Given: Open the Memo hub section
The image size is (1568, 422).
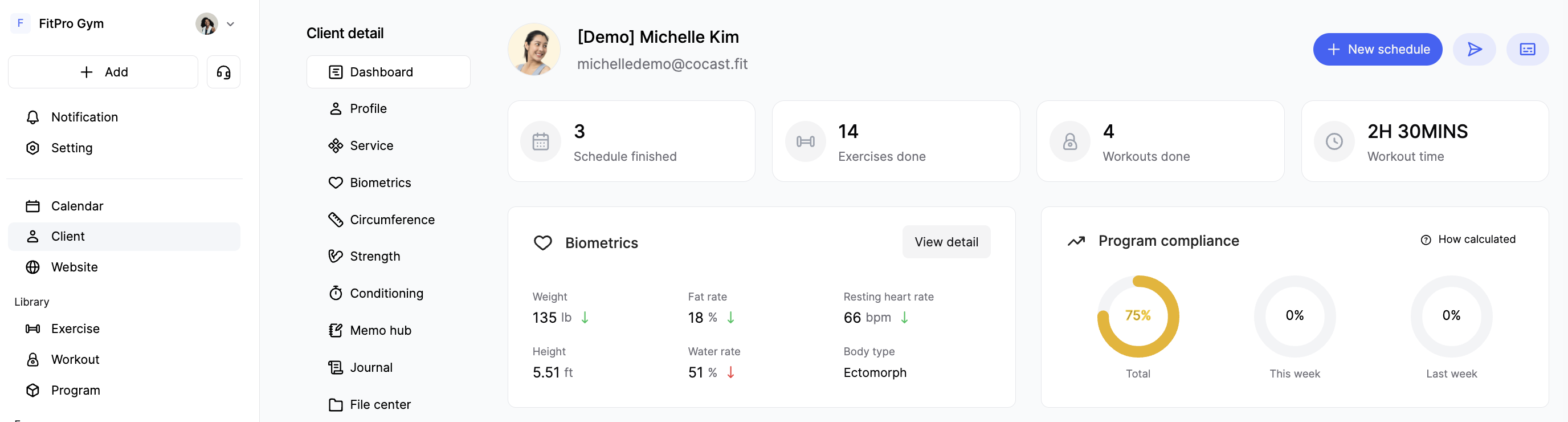Looking at the screenshot, I should point(380,331).
